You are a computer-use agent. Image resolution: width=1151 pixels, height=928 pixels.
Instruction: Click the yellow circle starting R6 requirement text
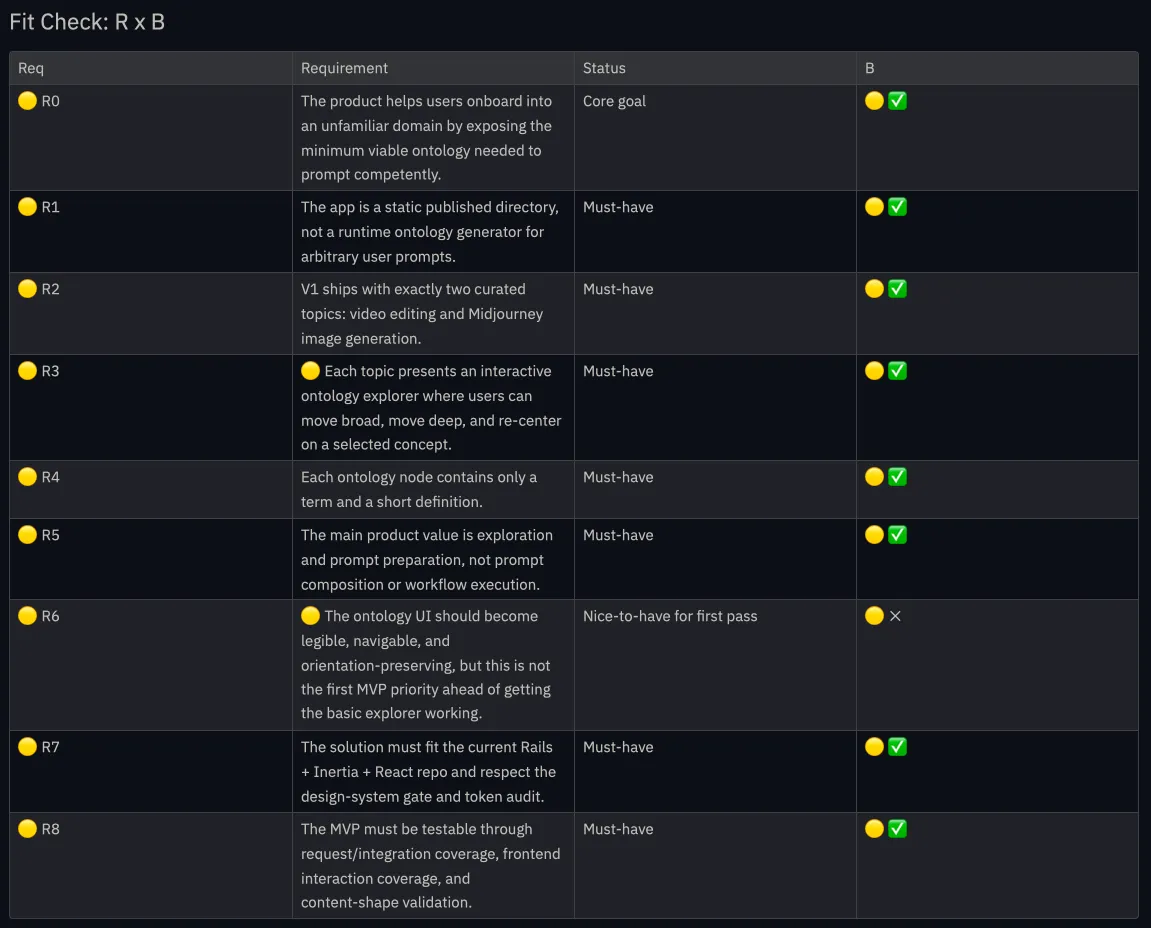click(x=311, y=616)
